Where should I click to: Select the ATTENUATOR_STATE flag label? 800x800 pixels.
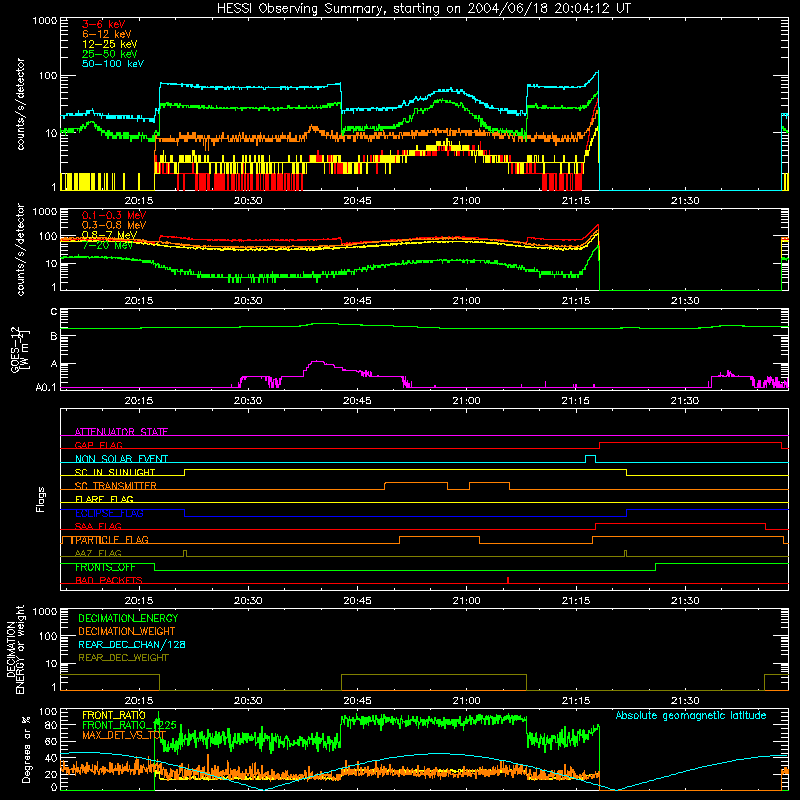coord(121,432)
